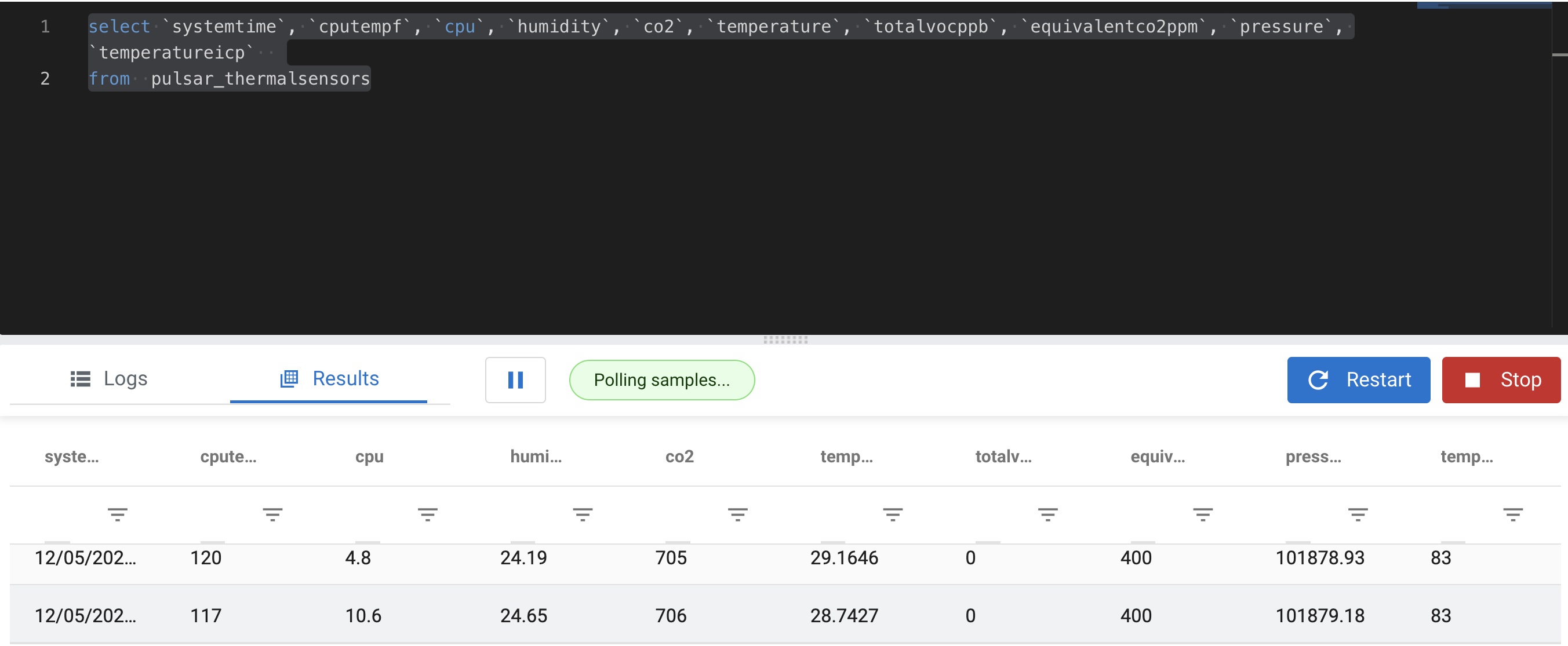This screenshot has width=1568, height=646.
Task: Click the Polling samples status badge
Action: point(661,379)
